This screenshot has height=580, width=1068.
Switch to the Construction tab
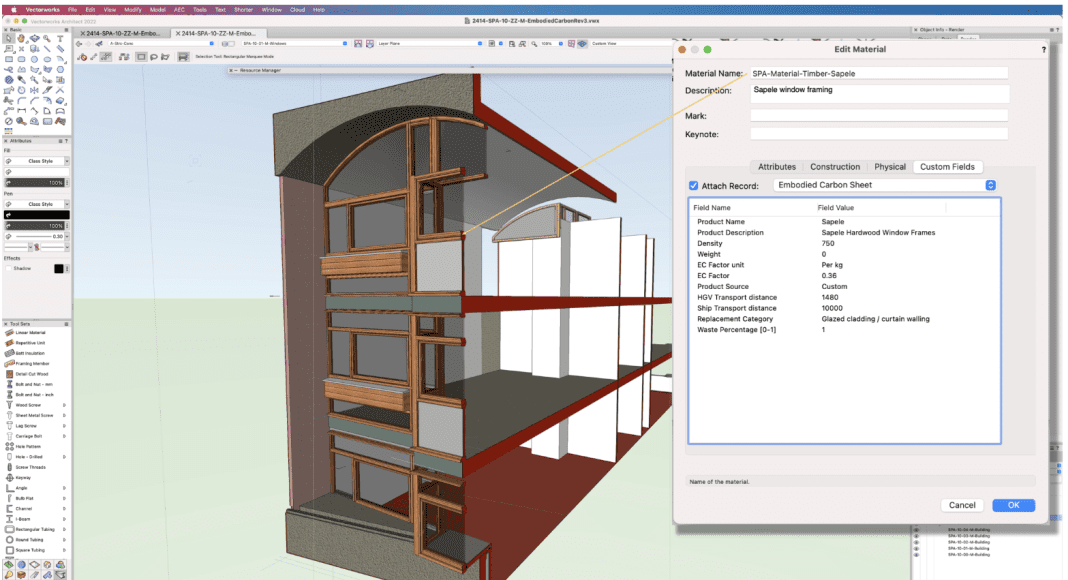pyautogui.click(x=835, y=167)
